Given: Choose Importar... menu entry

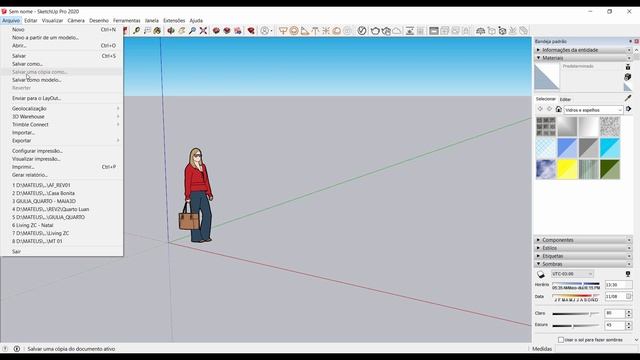Looking at the screenshot, I should coord(62,133).
